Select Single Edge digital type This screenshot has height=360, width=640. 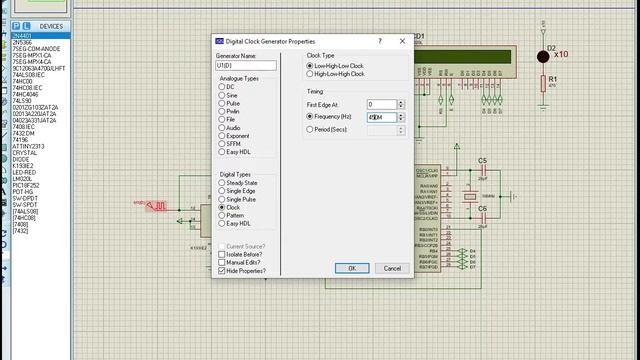(222, 191)
